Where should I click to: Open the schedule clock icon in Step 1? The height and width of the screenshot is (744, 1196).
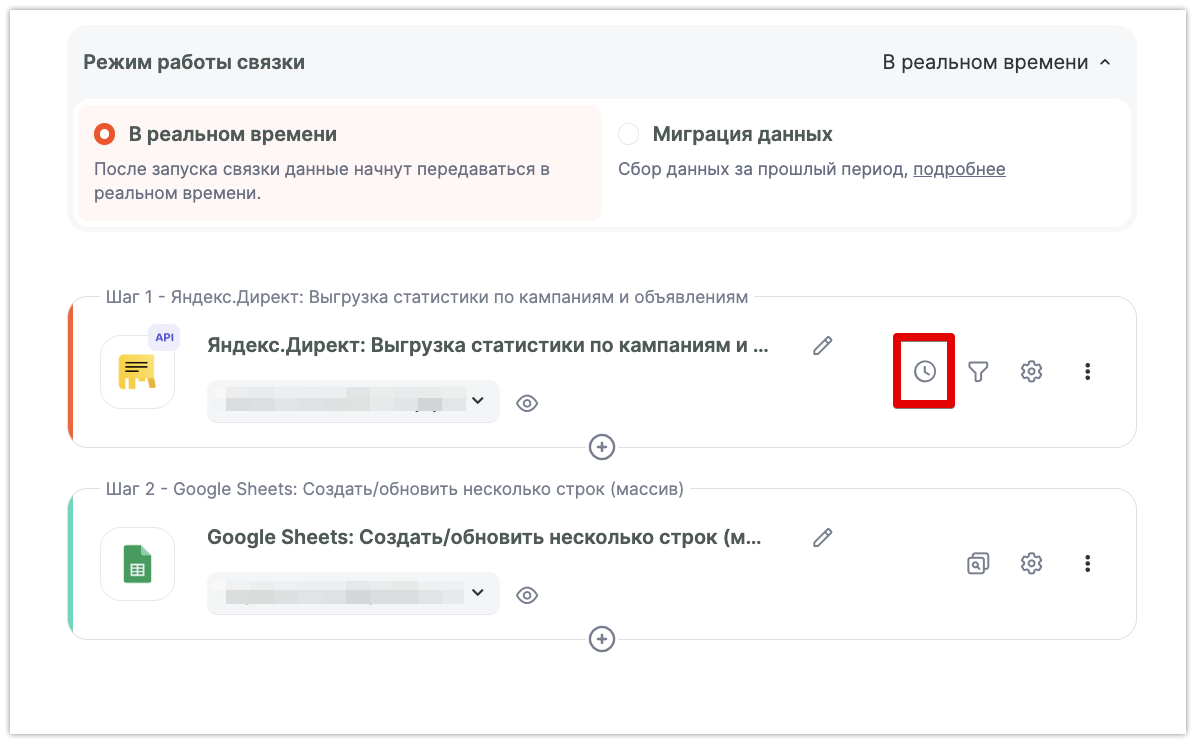pos(925,372)
